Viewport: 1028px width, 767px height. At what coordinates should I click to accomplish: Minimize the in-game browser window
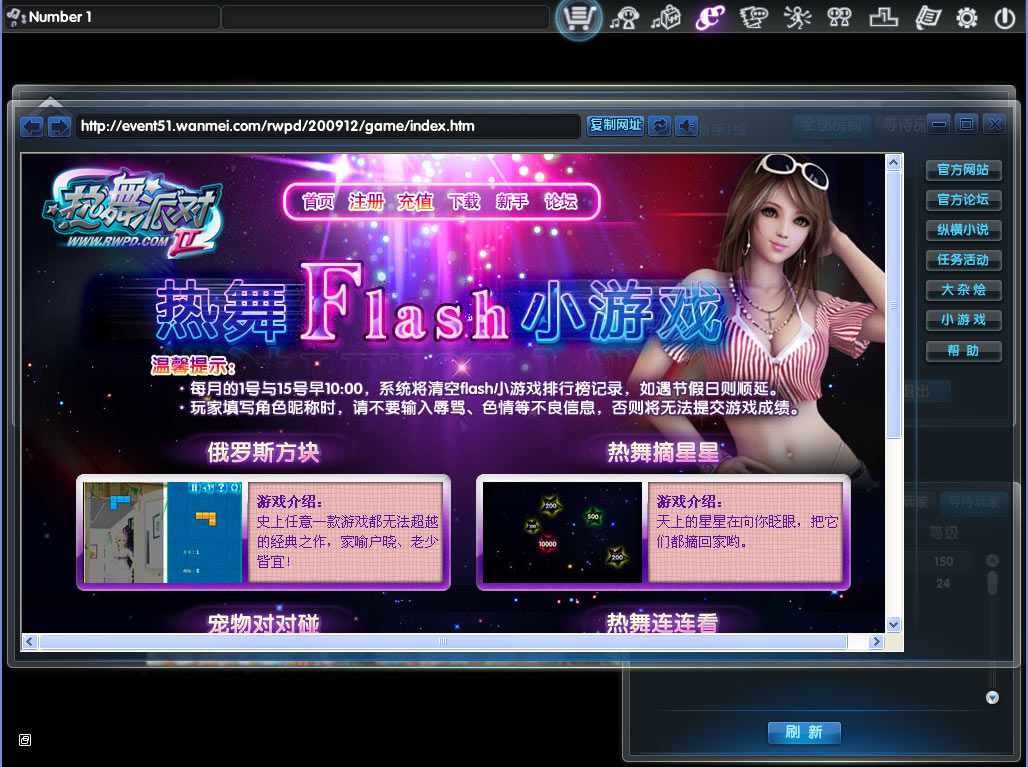click(939, 124)
